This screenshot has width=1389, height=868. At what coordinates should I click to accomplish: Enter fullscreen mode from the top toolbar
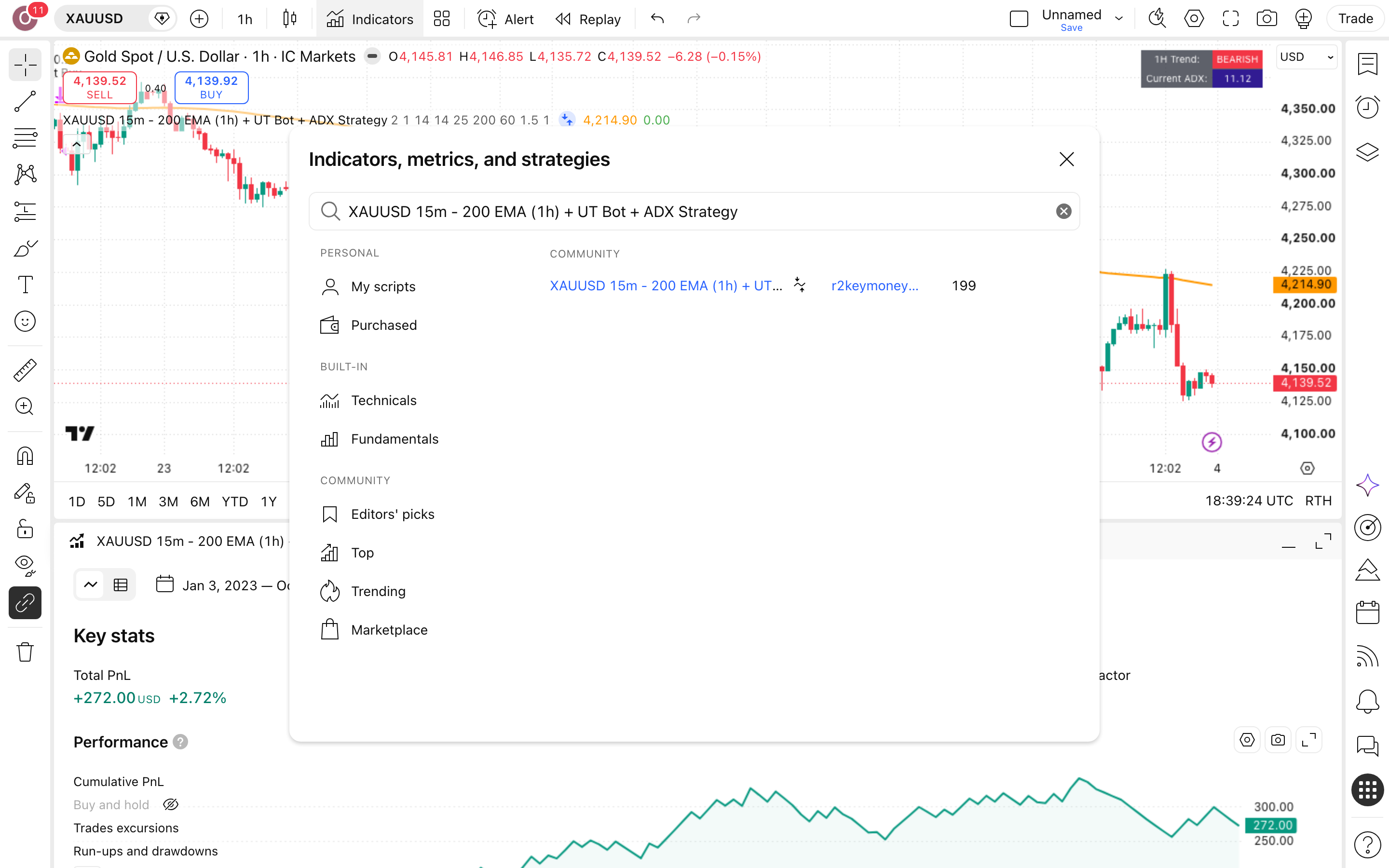coord(1231,19)
